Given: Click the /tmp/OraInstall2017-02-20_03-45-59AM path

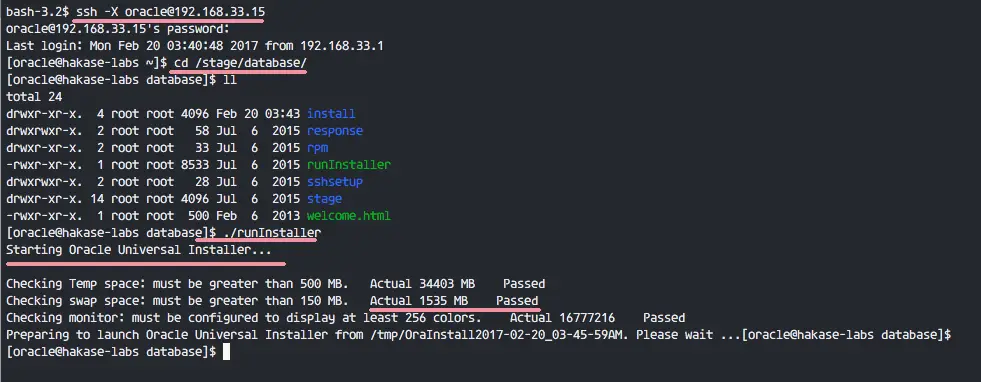Looking at the screenshot, I should coord(496,334).
